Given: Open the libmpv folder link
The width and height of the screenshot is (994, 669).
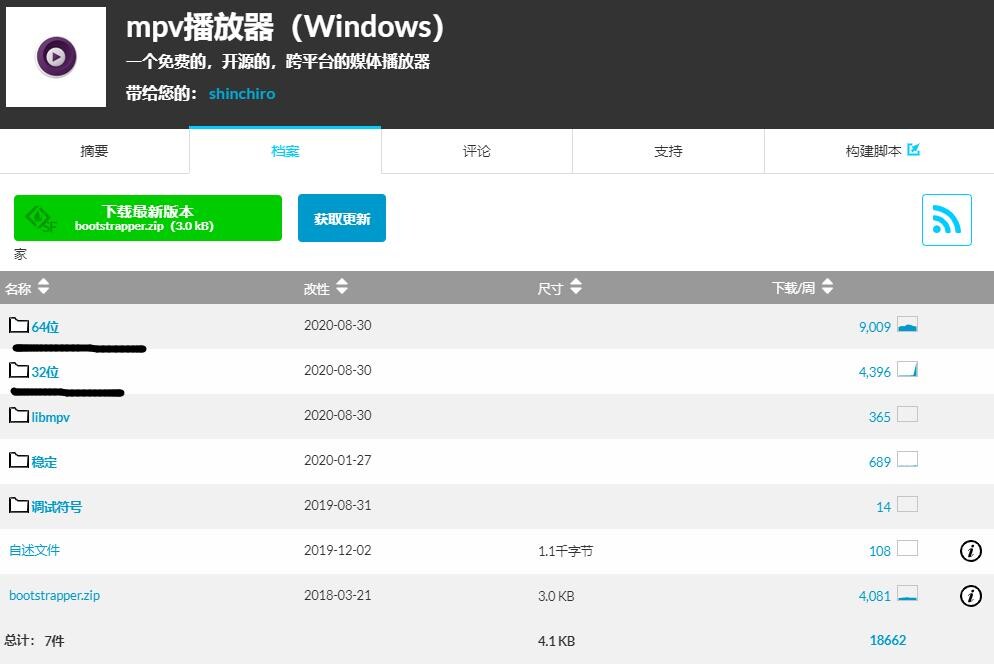Looking at the screenshot, I should pos(51,417).
